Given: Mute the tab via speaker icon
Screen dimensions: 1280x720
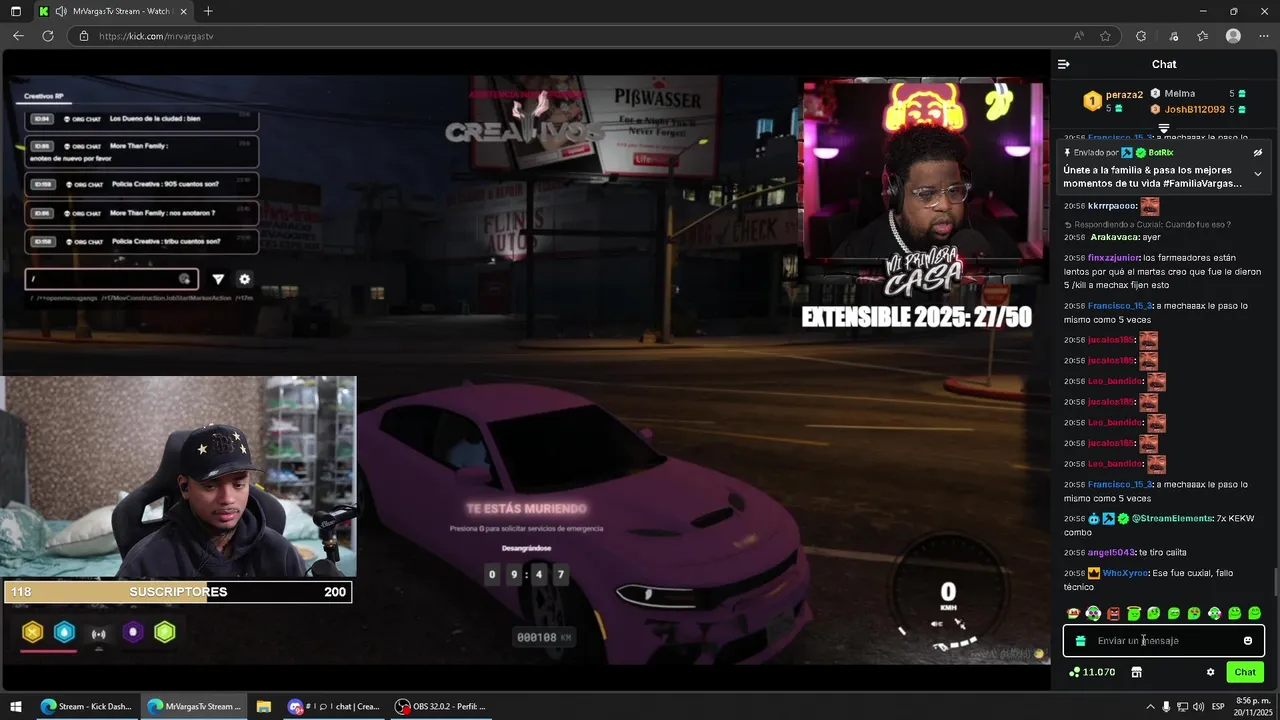Looking at the screenshot, I should 61,11.
